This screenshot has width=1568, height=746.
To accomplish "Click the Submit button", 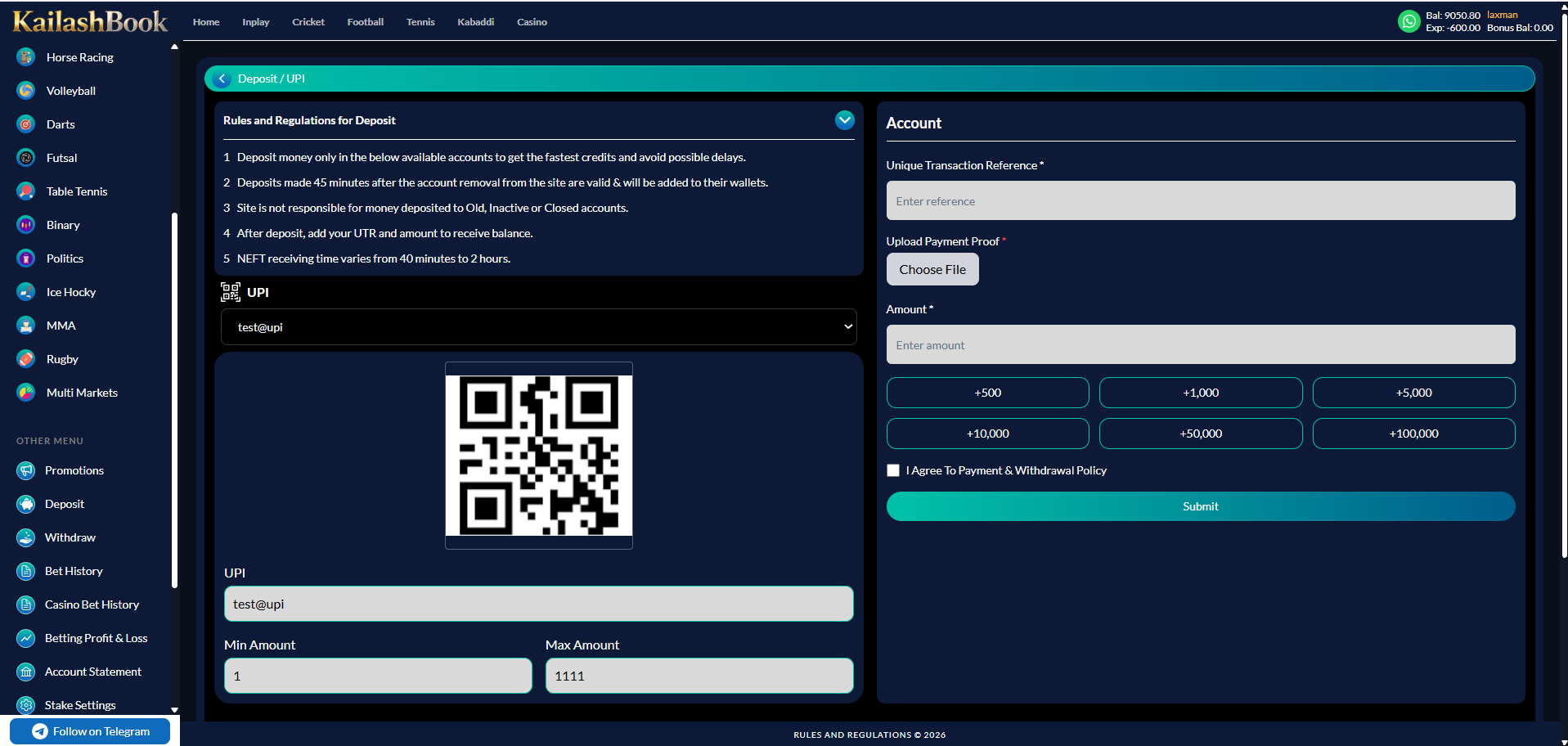I will [1201, 506].
